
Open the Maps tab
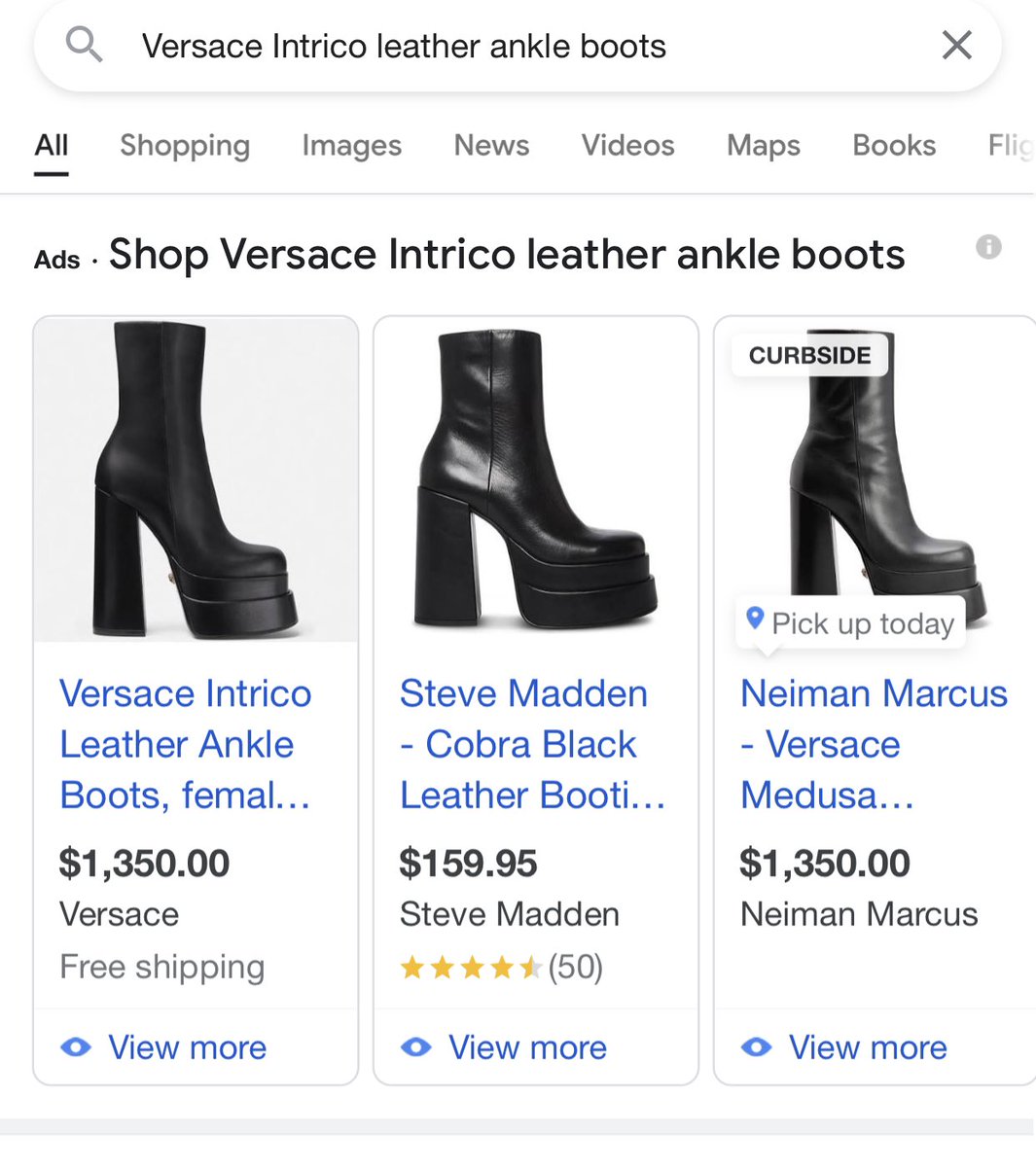764,145
